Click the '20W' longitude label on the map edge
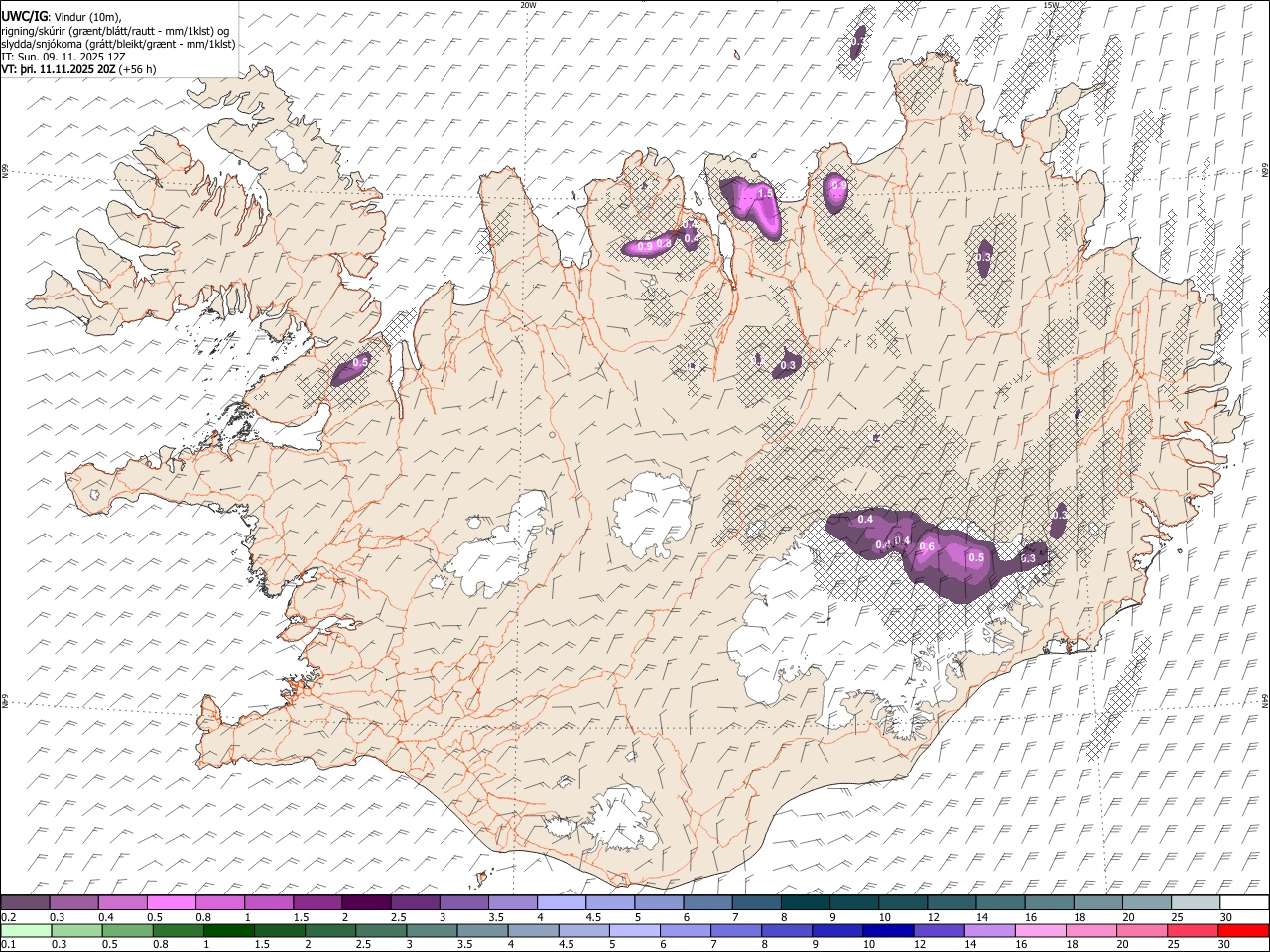 tap(528, 5)
